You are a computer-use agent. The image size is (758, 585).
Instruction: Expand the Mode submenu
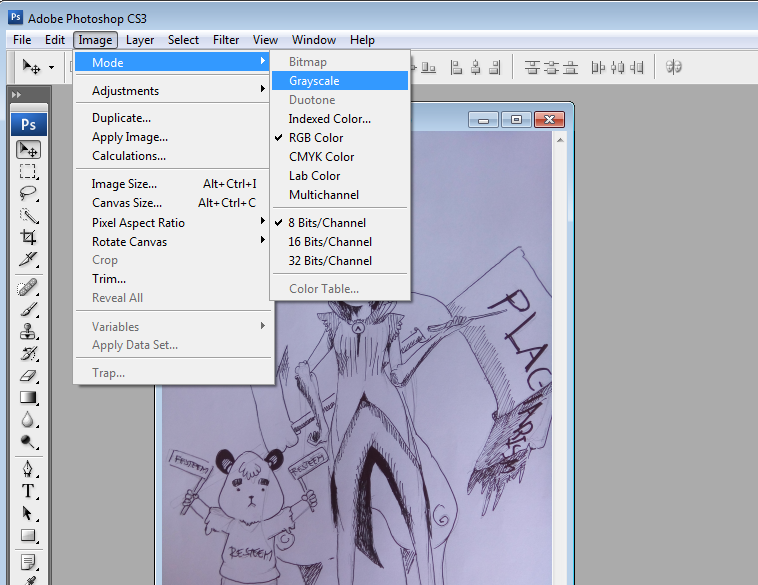pyautogui.click(x=172, y=62)
